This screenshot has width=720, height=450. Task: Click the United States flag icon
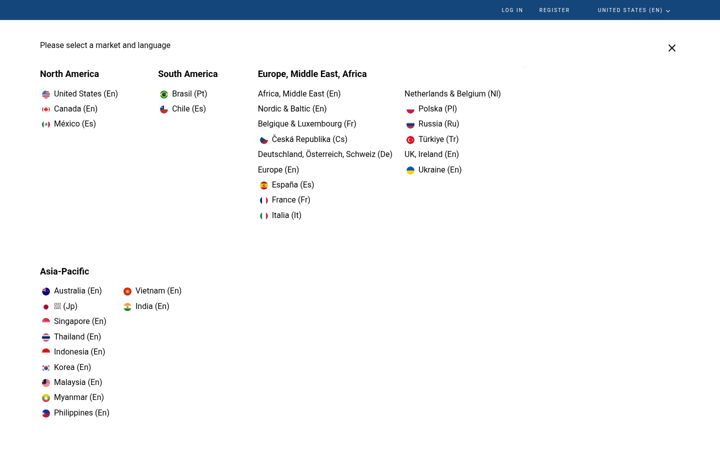click(46, 94)
